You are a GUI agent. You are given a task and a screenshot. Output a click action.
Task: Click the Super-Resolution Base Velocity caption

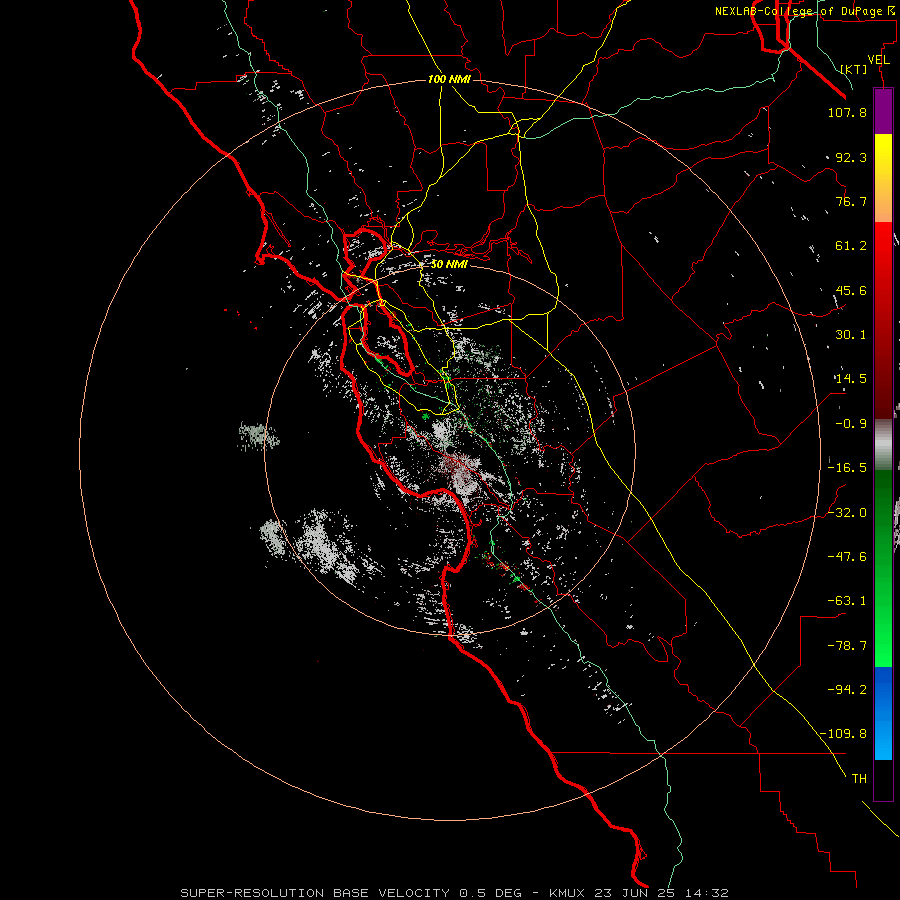click(x=455, y=893)
